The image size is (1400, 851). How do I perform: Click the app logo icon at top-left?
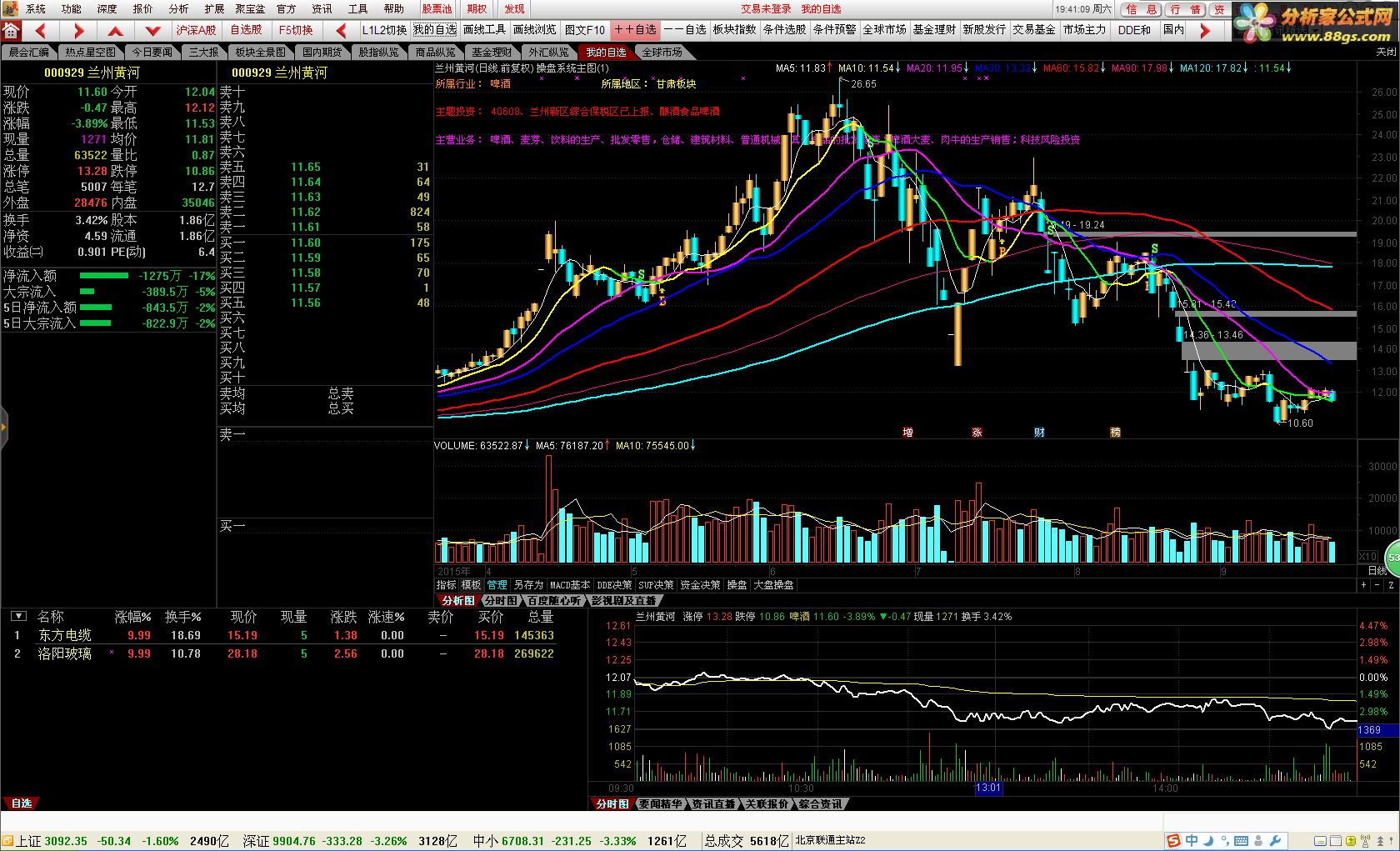8,8
